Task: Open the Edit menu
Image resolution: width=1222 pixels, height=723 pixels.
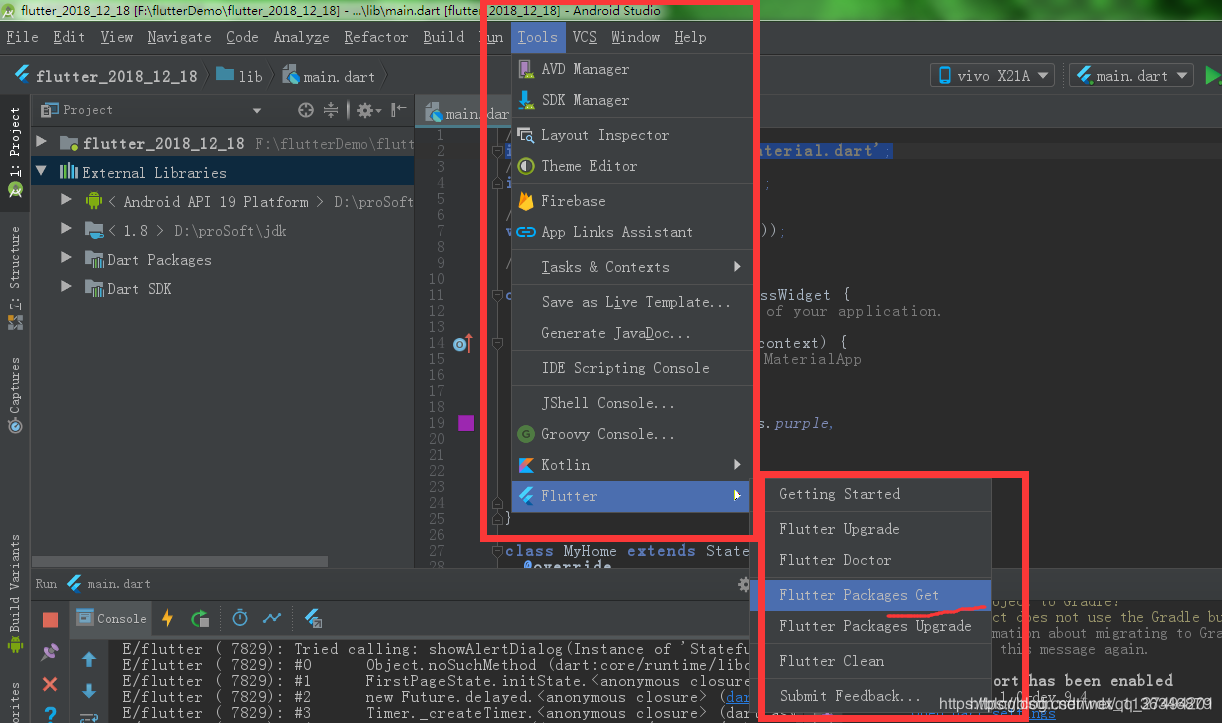Action: [x=69, y=37]
